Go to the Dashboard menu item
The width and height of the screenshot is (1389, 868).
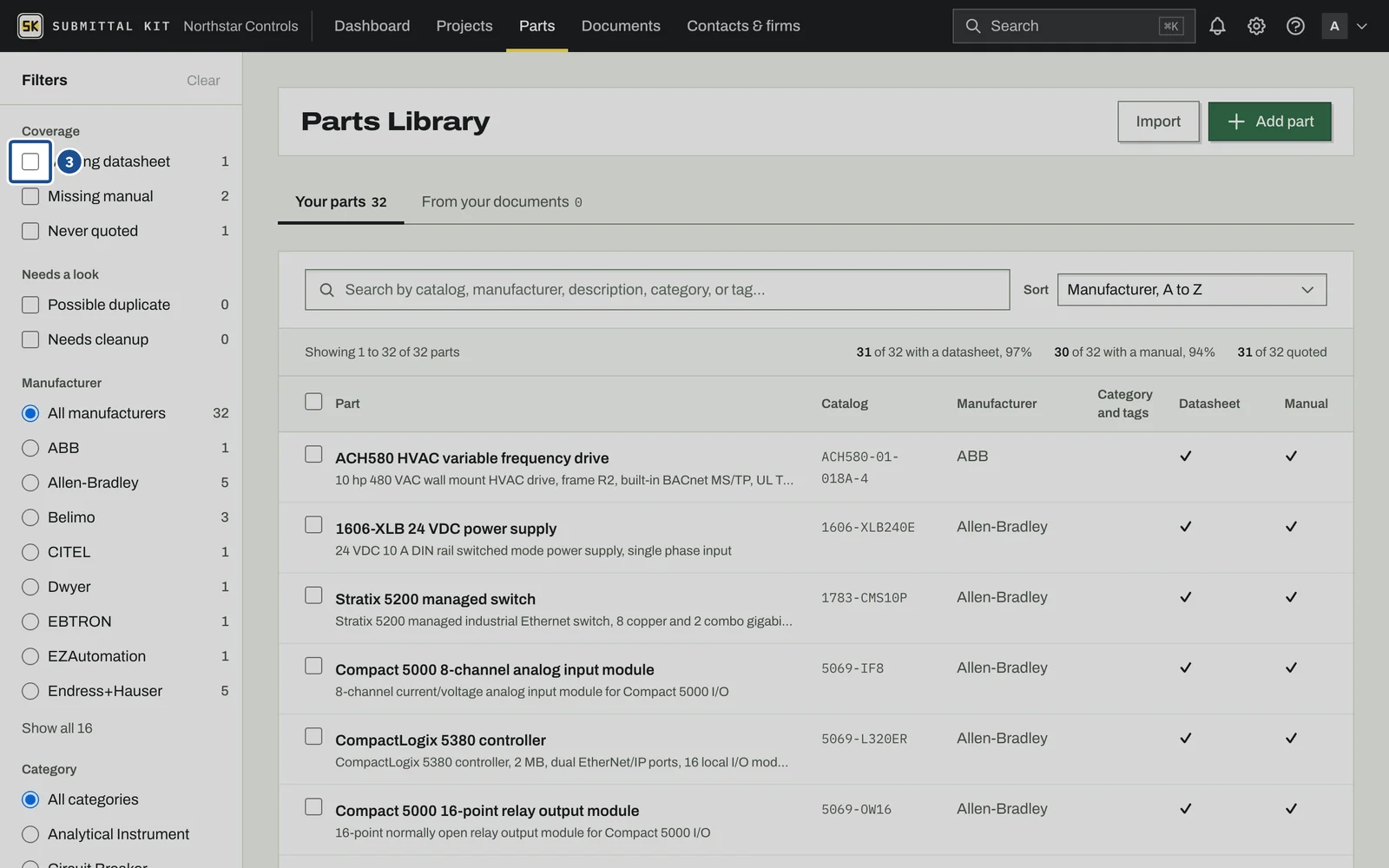(x=372, y=26)
